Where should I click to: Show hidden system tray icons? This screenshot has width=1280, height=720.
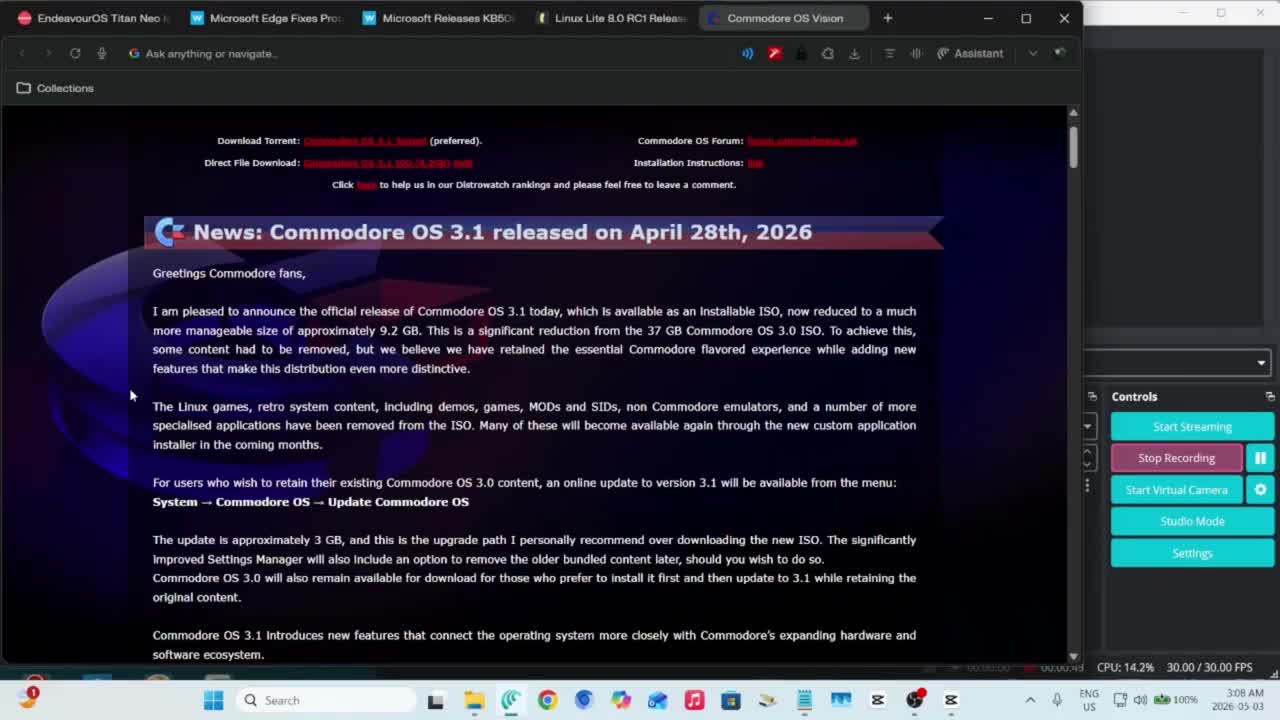(1030, 700)
